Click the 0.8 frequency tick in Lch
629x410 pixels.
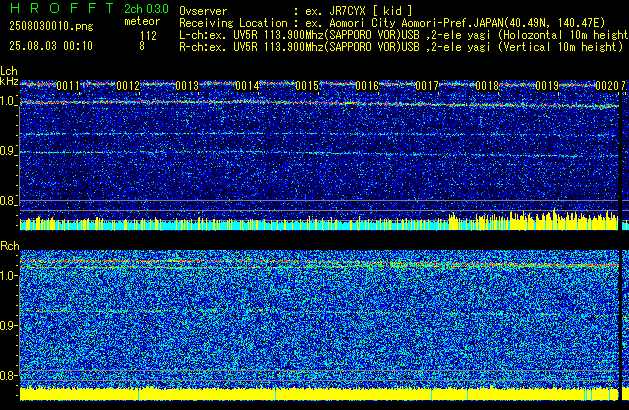pyautogui.click(x=8, y=201)
